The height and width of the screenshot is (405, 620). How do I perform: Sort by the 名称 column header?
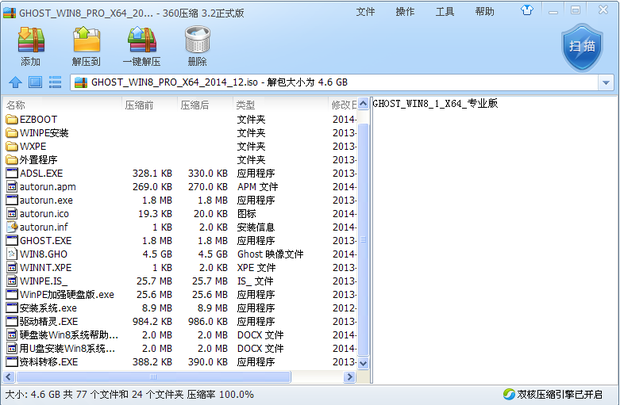click(62, 105)
